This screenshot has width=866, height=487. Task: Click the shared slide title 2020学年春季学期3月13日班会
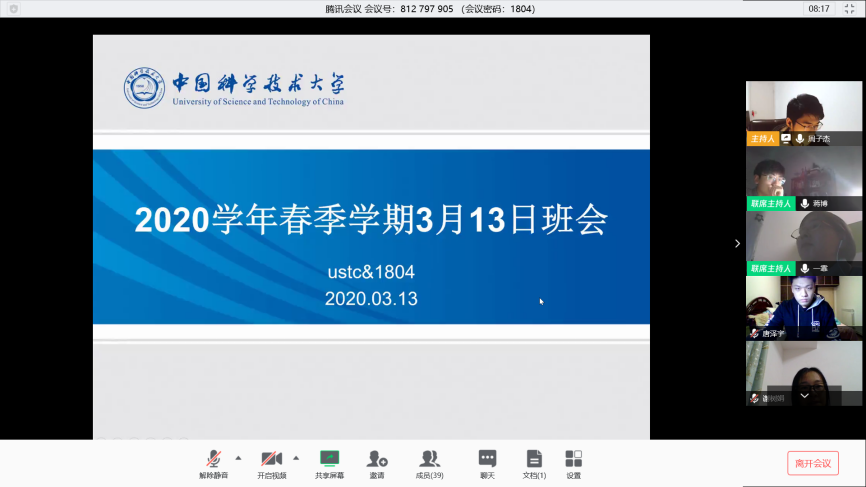point(371,220)
